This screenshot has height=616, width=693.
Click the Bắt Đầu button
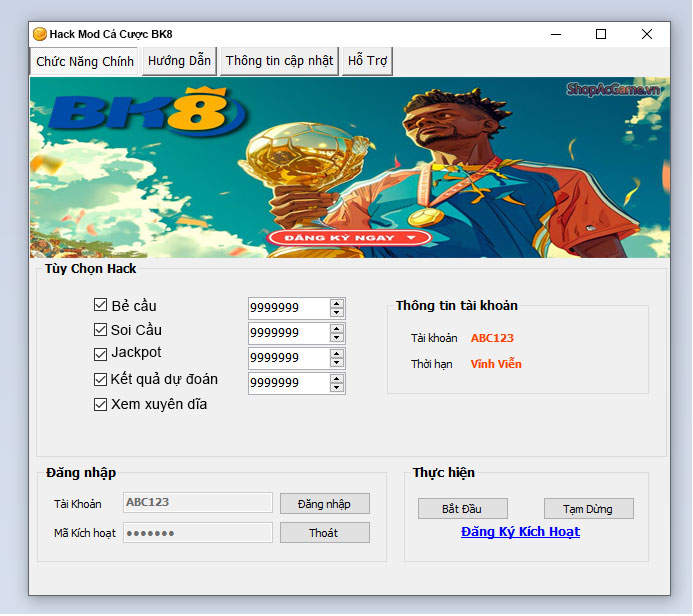[x=462, y=509]
